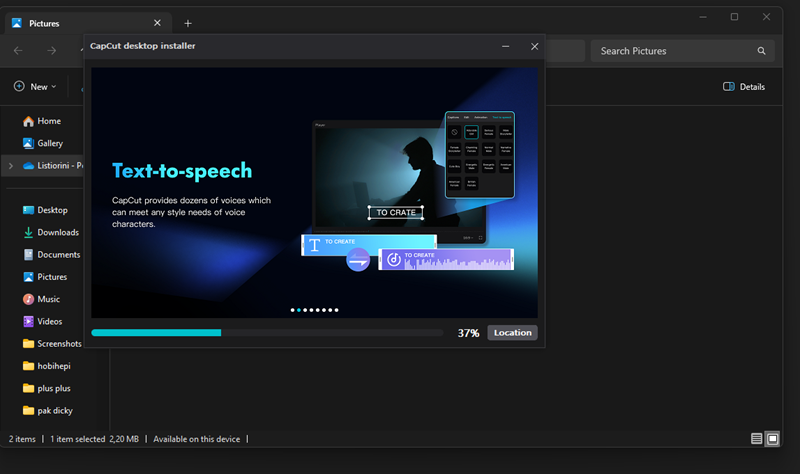Viewport: 800px width, 474px height.
Task: Click the back navigation arrow
Action: [19, 51]
